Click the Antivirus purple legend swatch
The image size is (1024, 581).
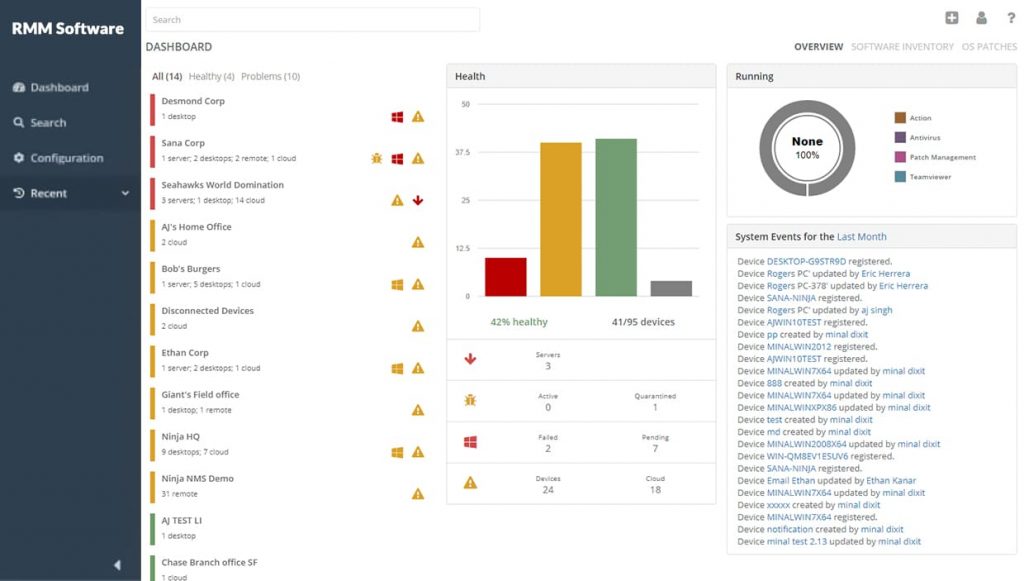pos(900,137)
